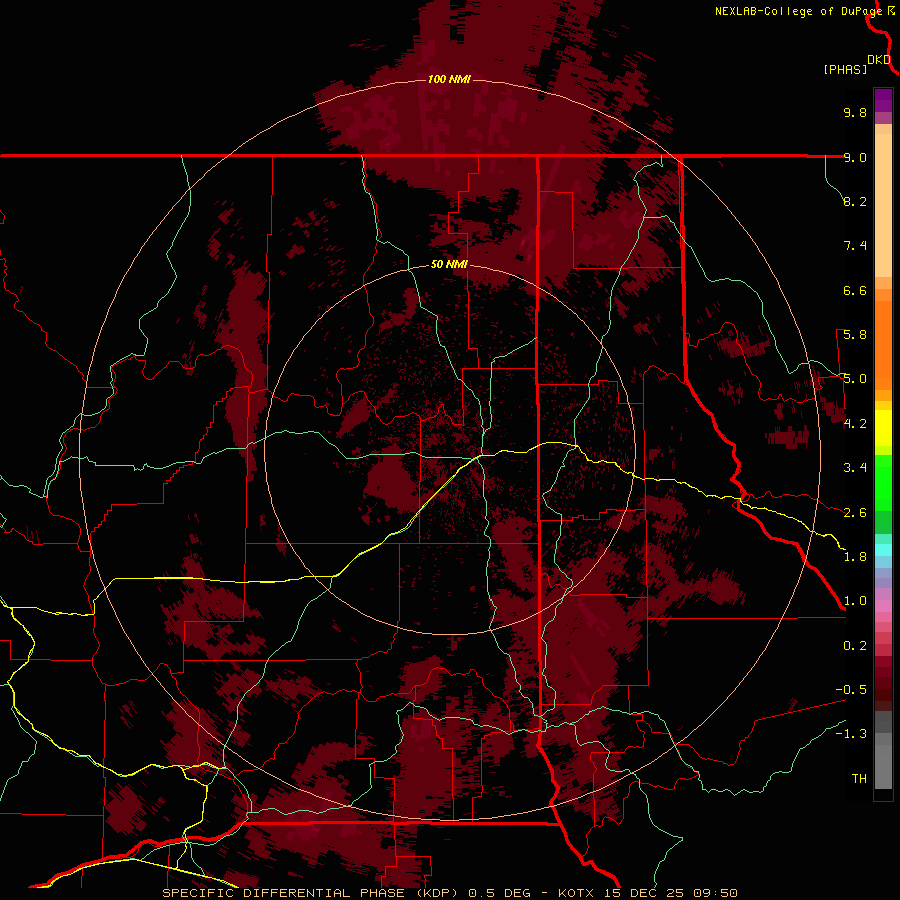Click the 100 NMI range ring label

449,79
